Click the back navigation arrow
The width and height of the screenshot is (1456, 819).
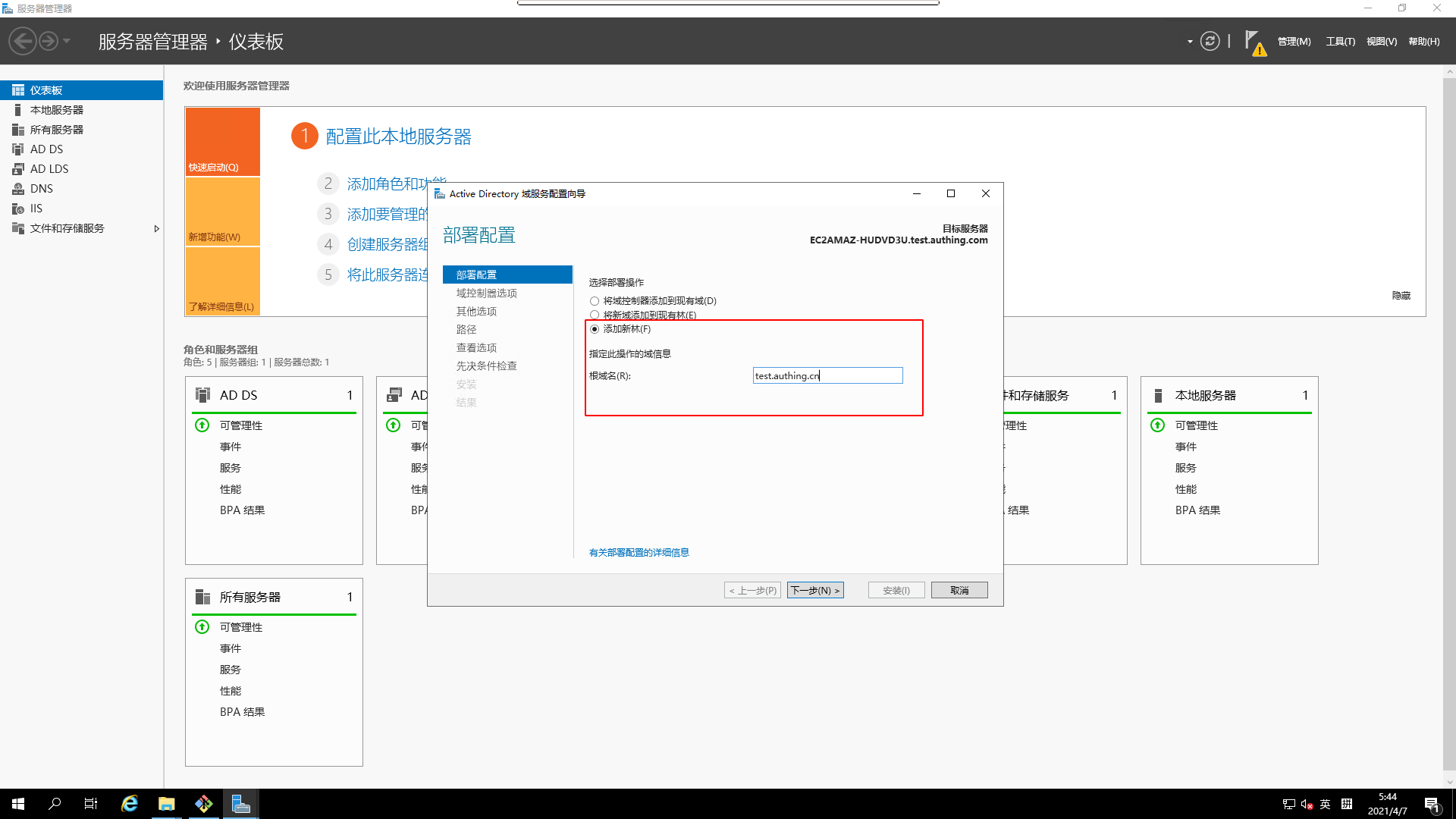(x=23, y=41)
